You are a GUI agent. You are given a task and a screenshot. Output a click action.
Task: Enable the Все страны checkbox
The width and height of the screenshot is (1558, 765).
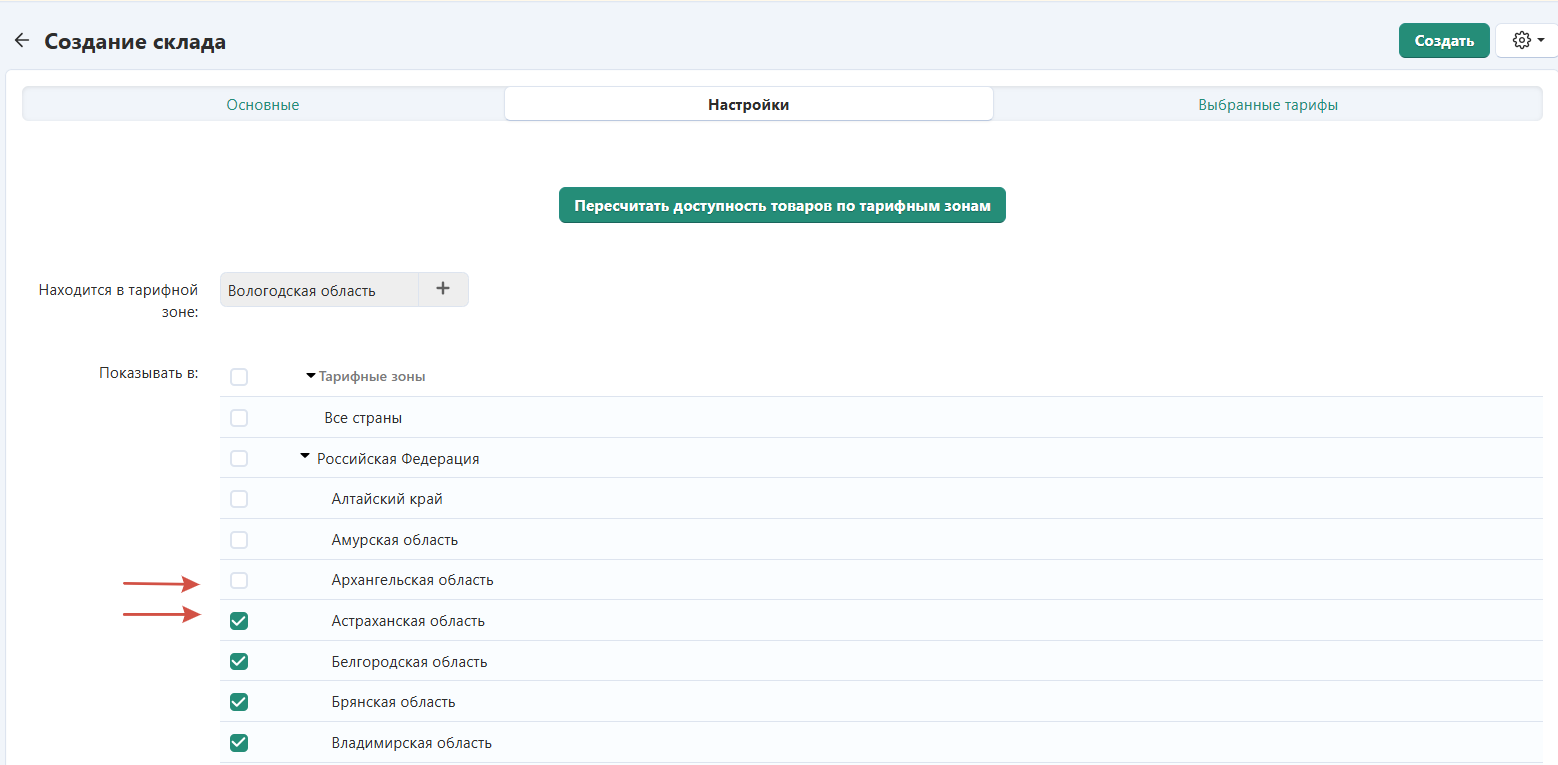(239, 418)
